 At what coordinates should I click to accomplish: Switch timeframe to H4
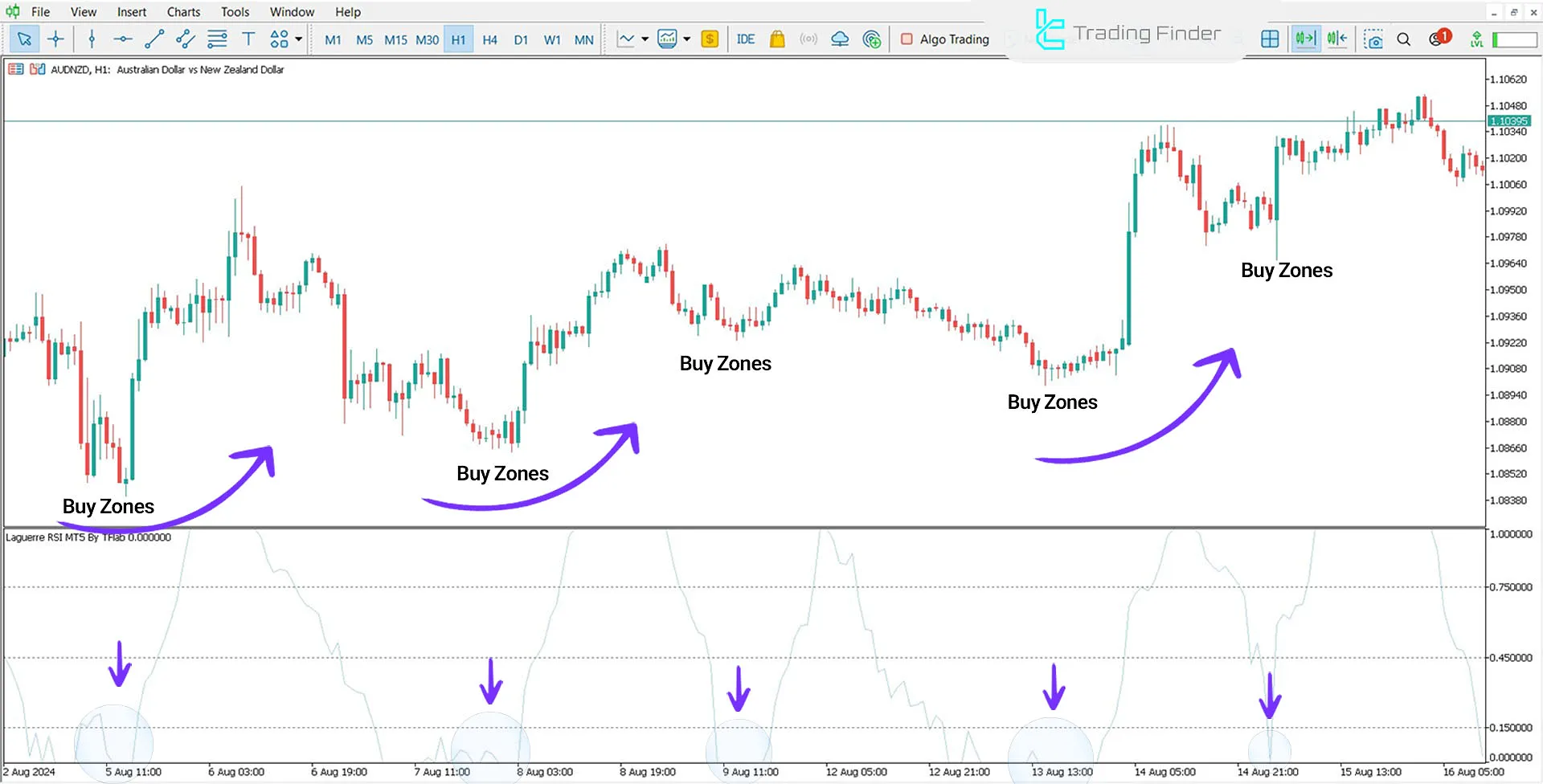point(489,39)
